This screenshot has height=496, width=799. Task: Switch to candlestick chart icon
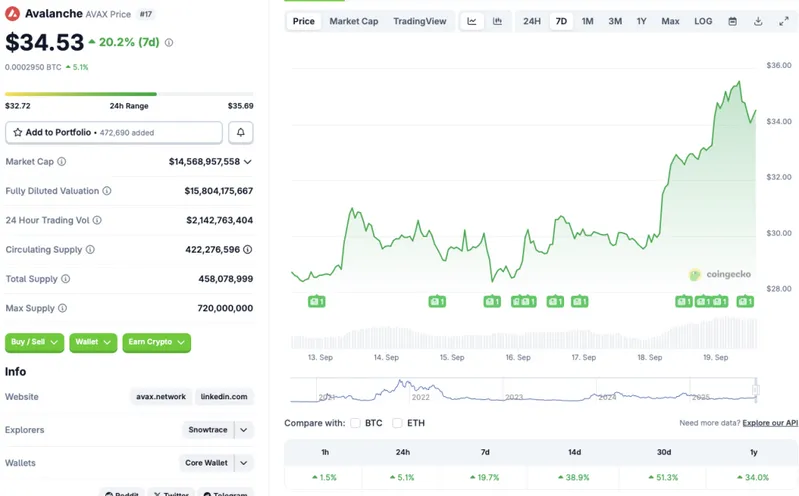click(497, 21)
